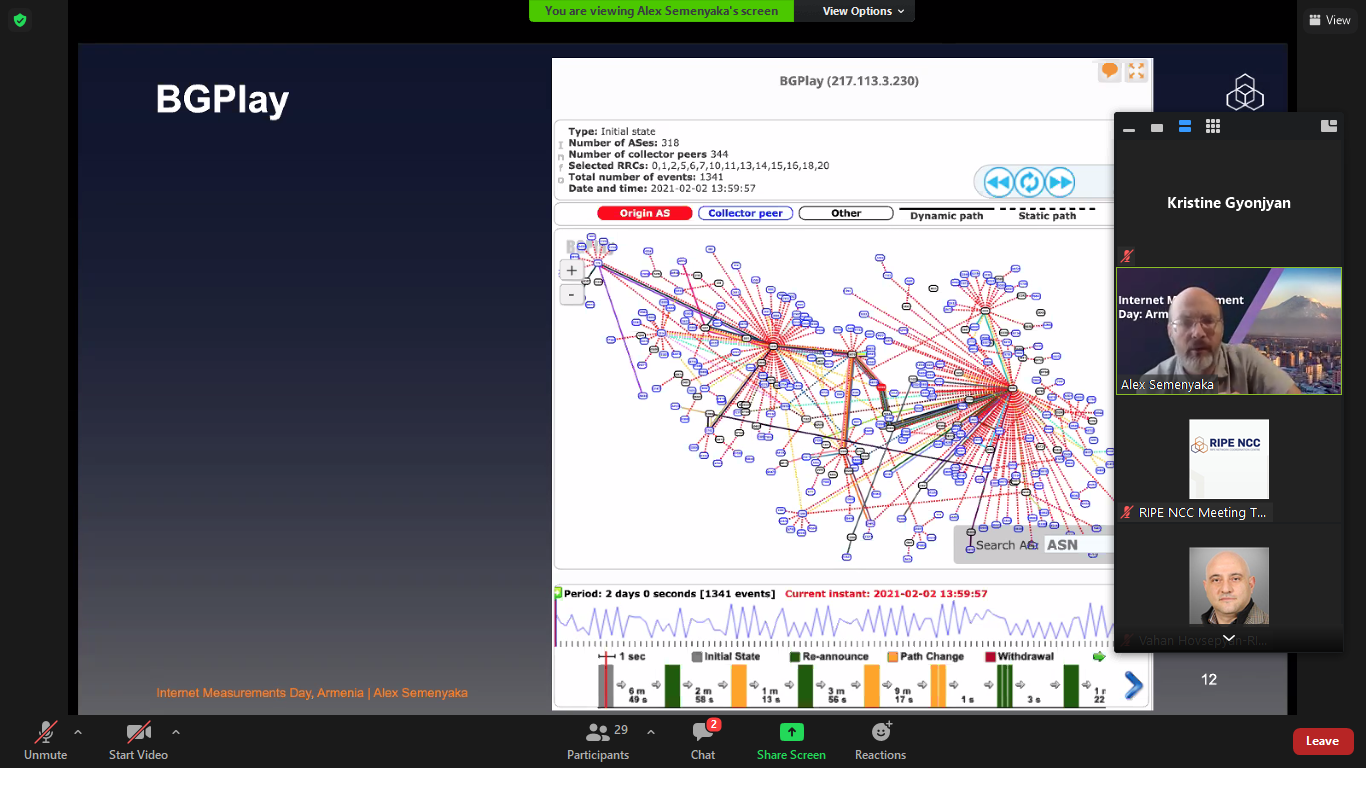
Task: Start Video camera toggle
Action: click(138, 742)
